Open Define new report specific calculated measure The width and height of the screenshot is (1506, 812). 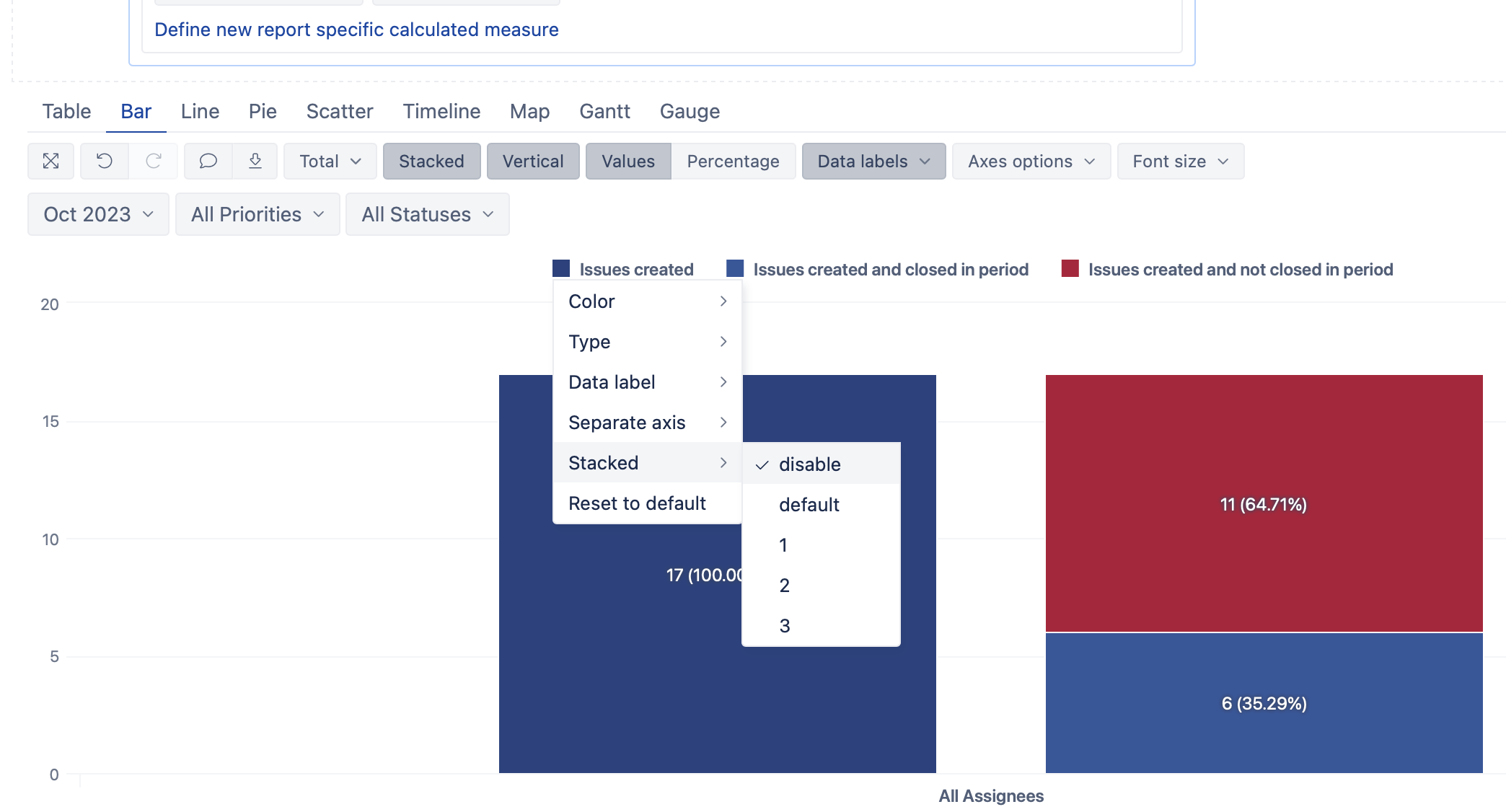pos(356,30)
